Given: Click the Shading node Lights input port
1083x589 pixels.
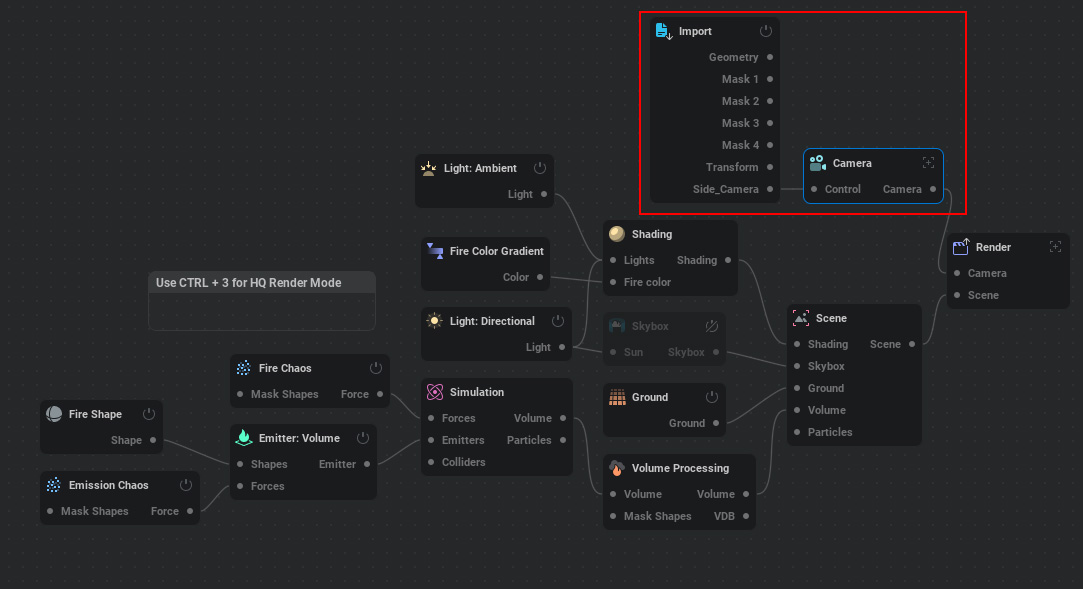Looking at the screenshot, I should coord(613,260).
